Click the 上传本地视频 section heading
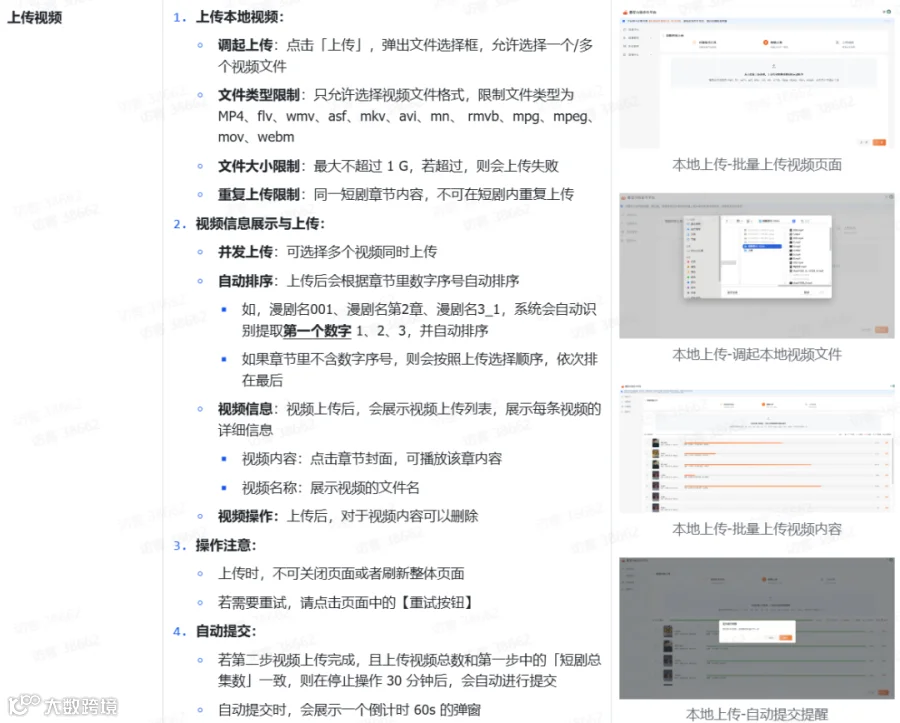The height and width of the screenshot is (723, 900). click(240, 17)
